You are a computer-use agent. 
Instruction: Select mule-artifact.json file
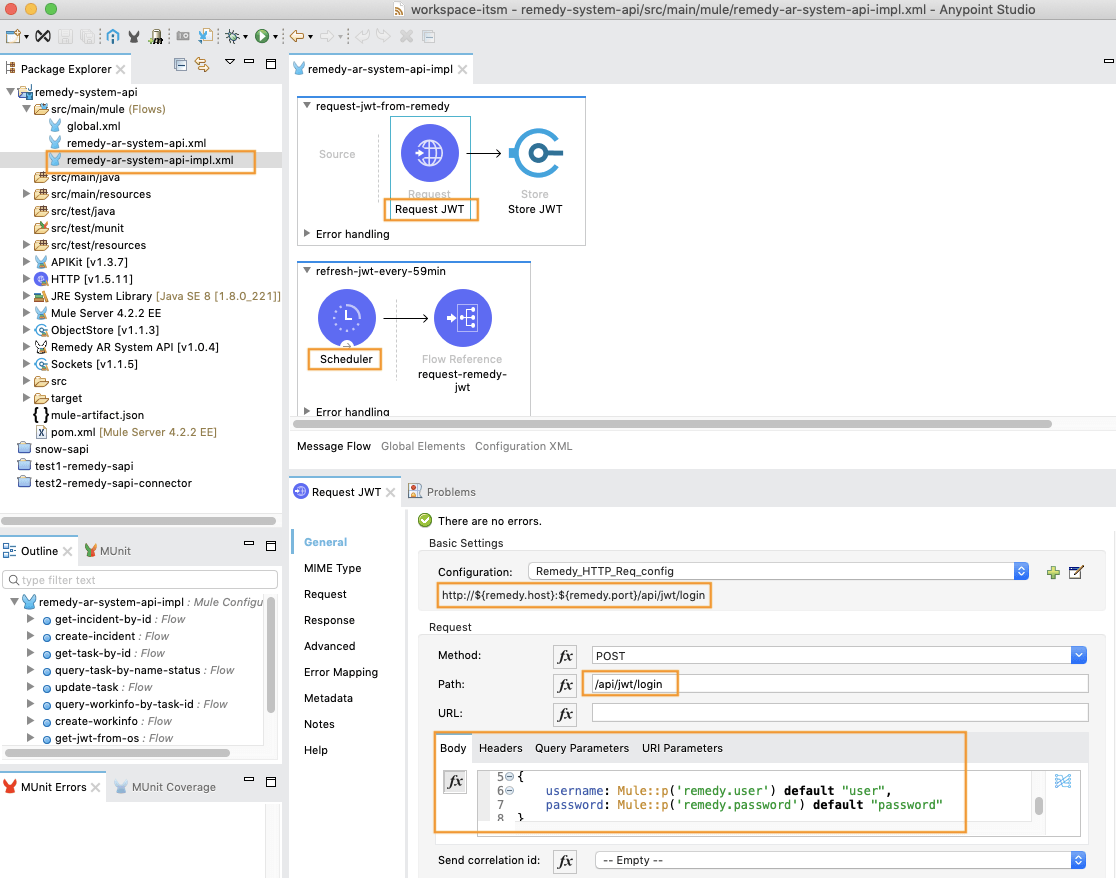tap(97, 415)
